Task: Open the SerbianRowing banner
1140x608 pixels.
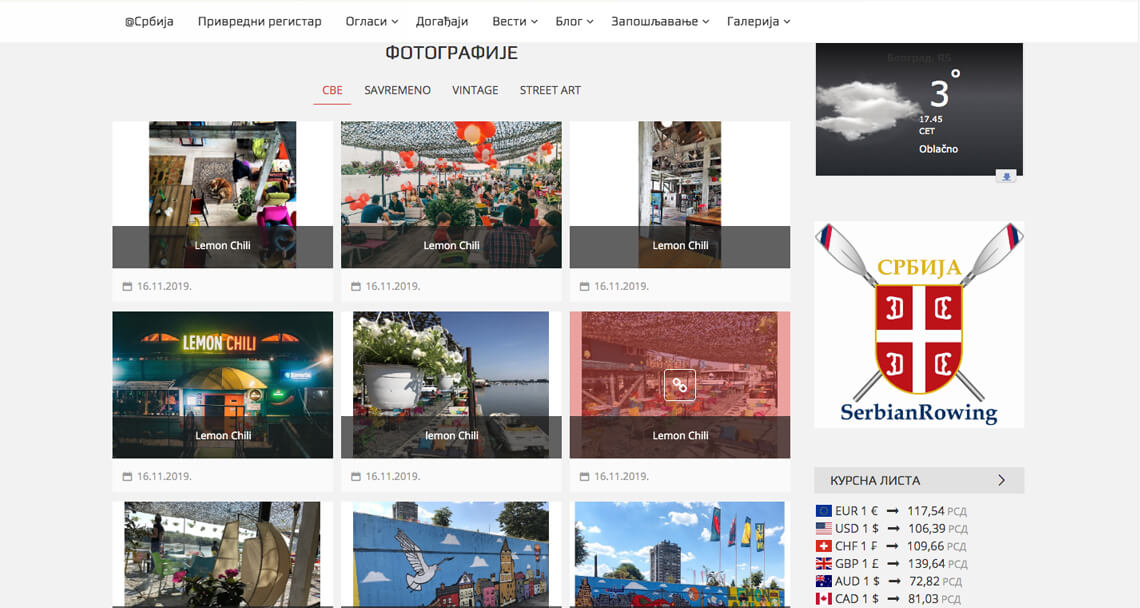Action: [919, 324]
